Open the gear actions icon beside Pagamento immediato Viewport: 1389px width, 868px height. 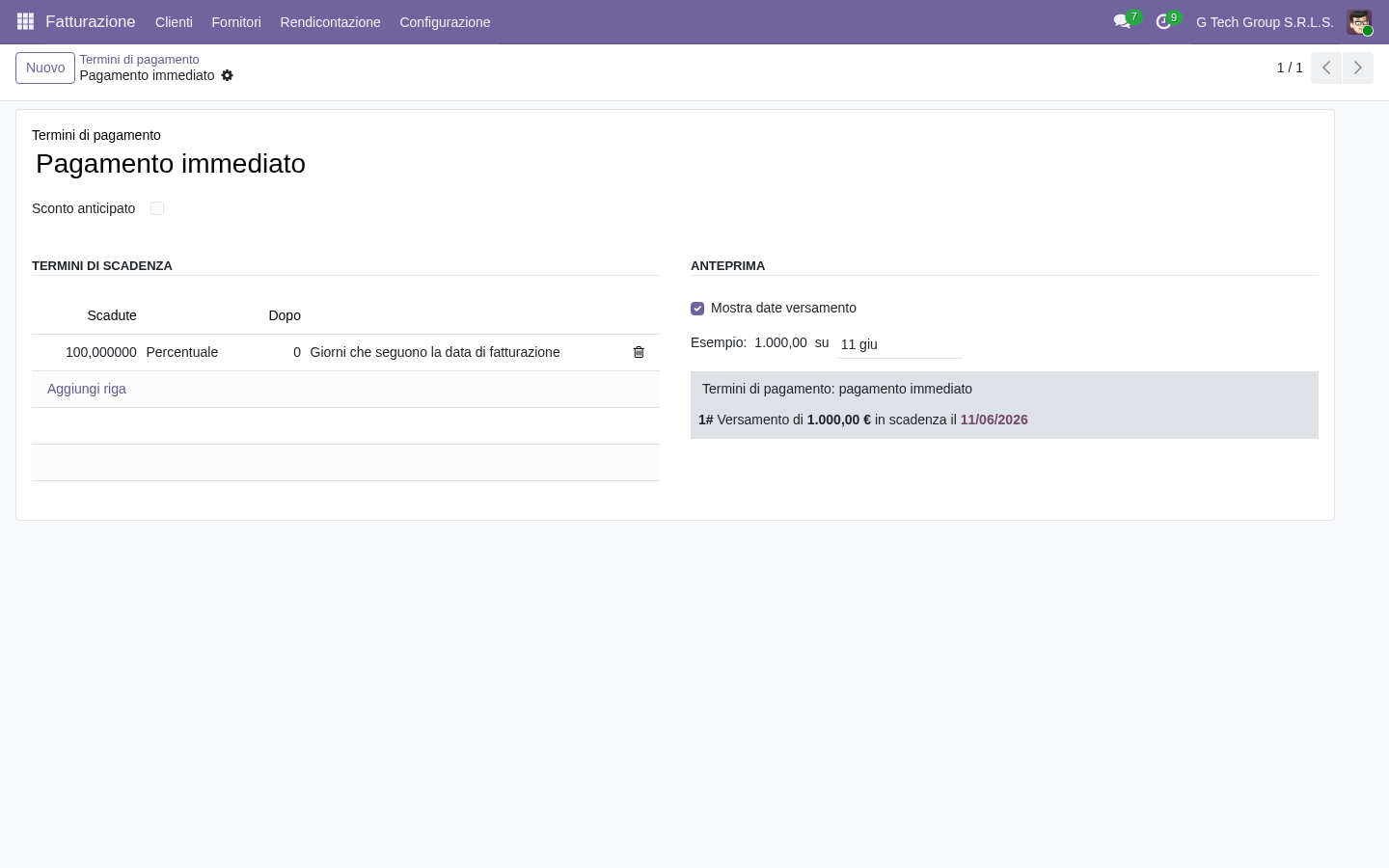(228, 75)
